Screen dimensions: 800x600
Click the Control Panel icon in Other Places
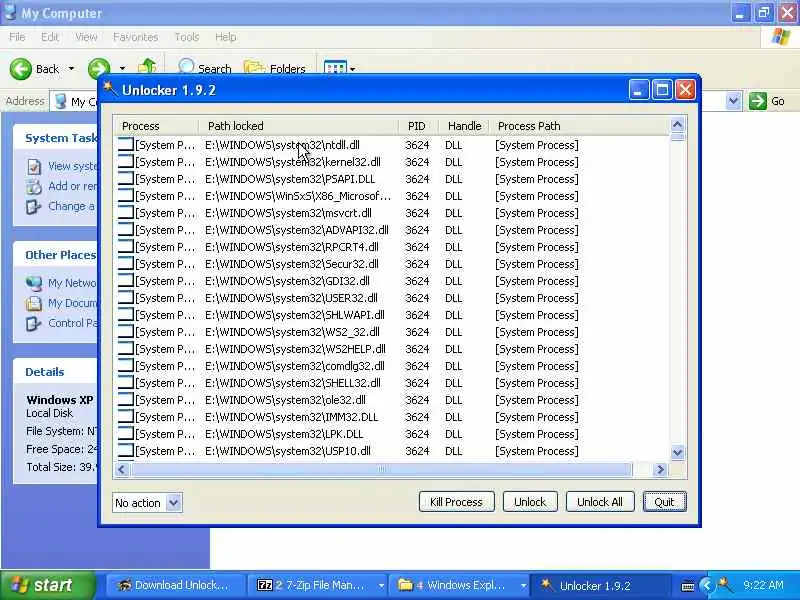pyautogui.click(x=34, y=323)
